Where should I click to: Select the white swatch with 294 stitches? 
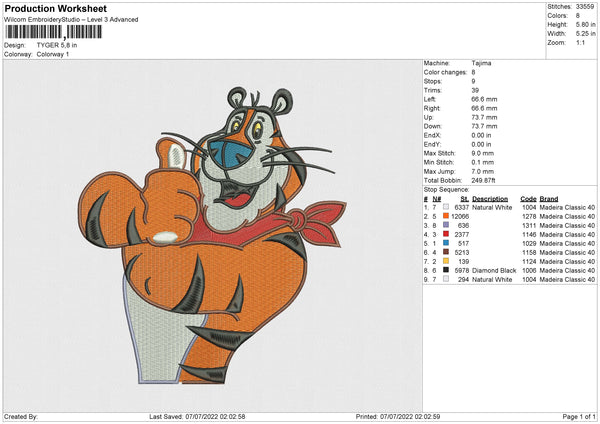coord(446,279)
